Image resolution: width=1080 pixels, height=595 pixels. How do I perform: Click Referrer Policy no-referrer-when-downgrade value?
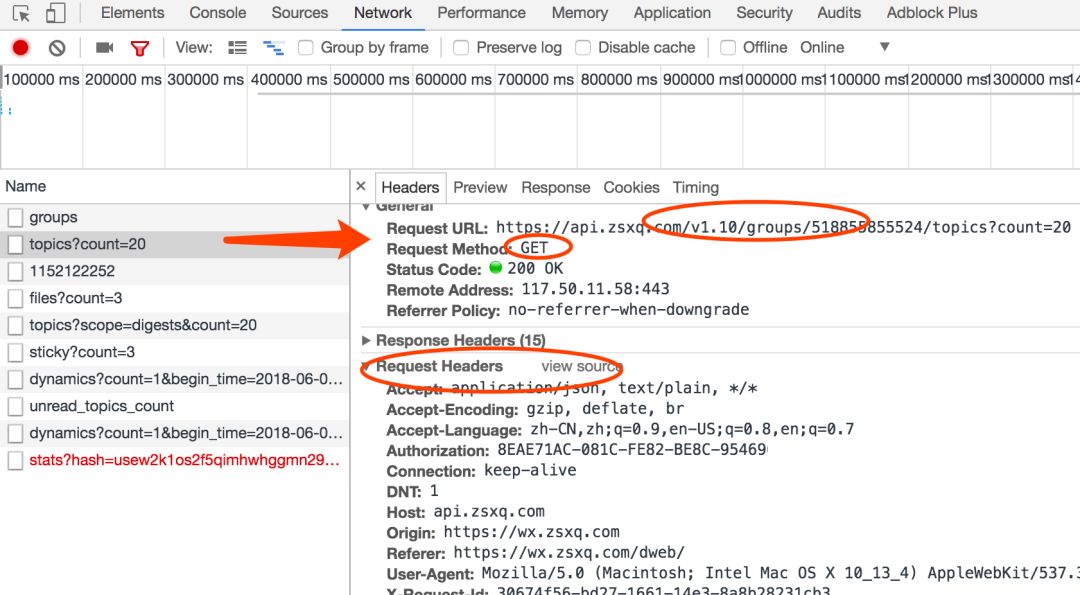coord(629,310)
